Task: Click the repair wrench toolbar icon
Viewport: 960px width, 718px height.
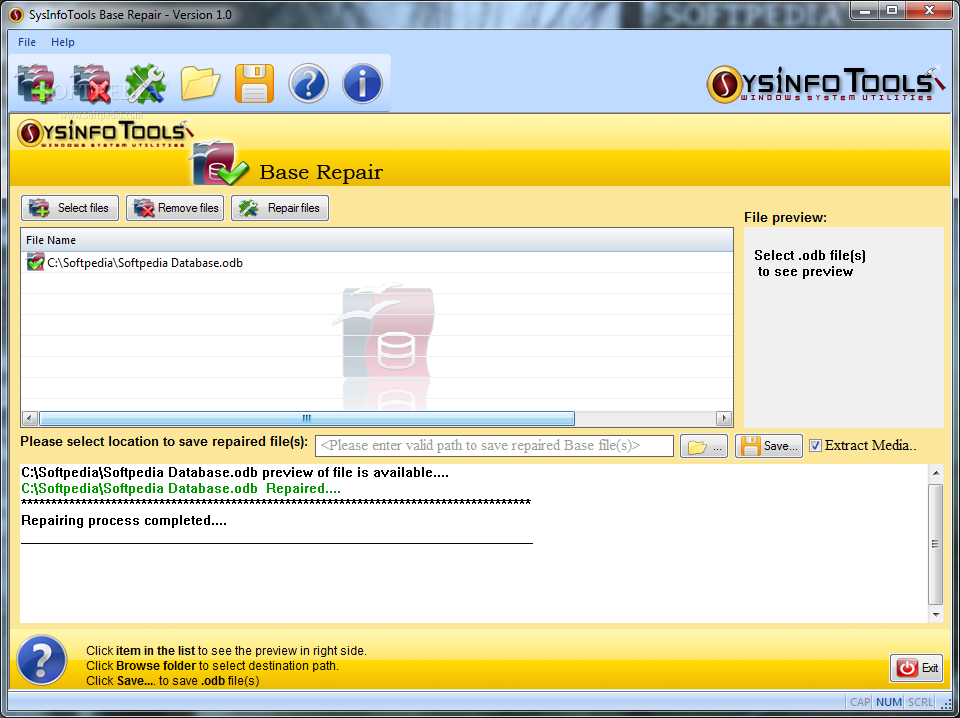Action: click(x=146, y=84)
